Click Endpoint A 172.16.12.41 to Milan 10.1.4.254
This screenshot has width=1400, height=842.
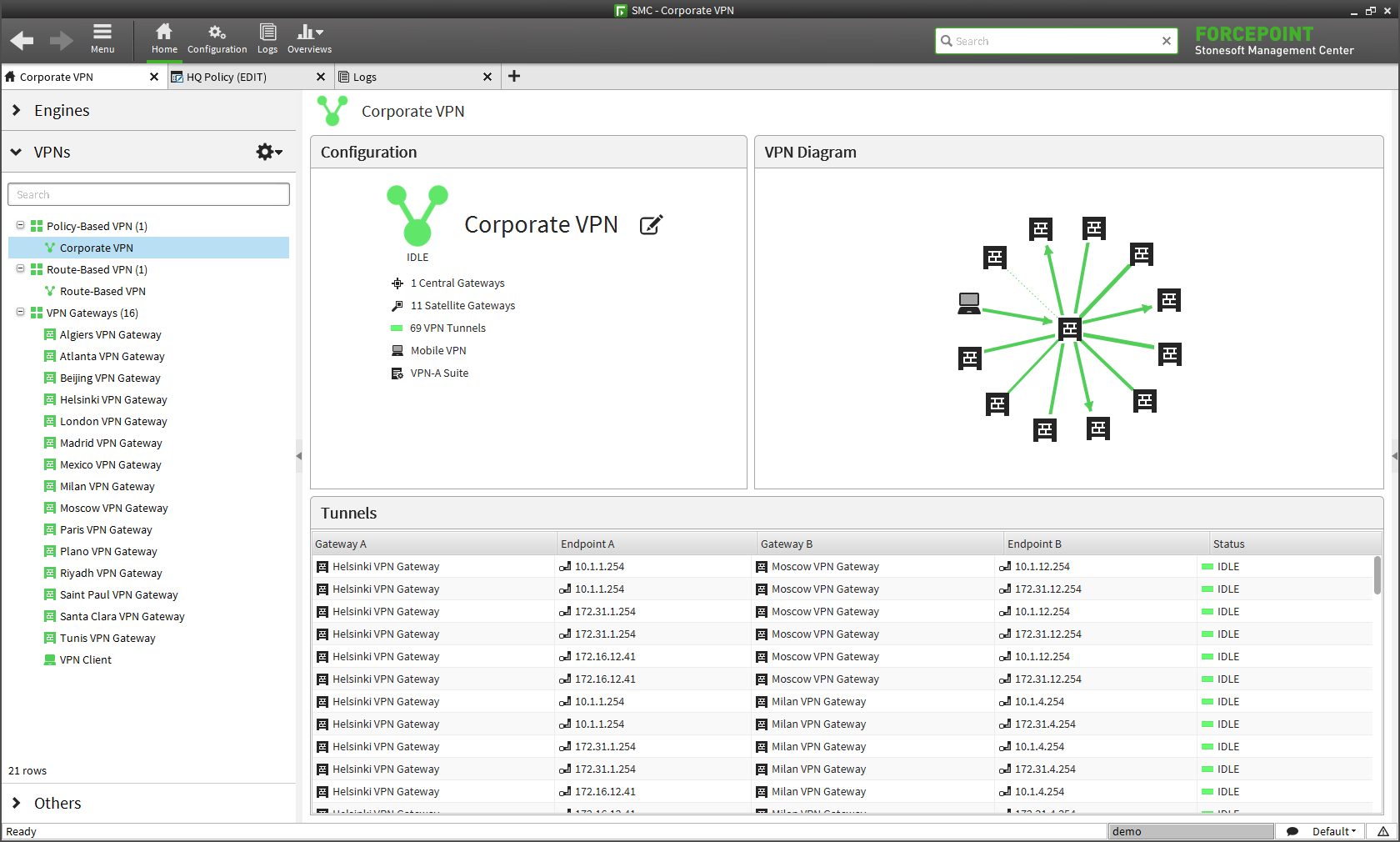pyautogui.click(x=605, y=791)
